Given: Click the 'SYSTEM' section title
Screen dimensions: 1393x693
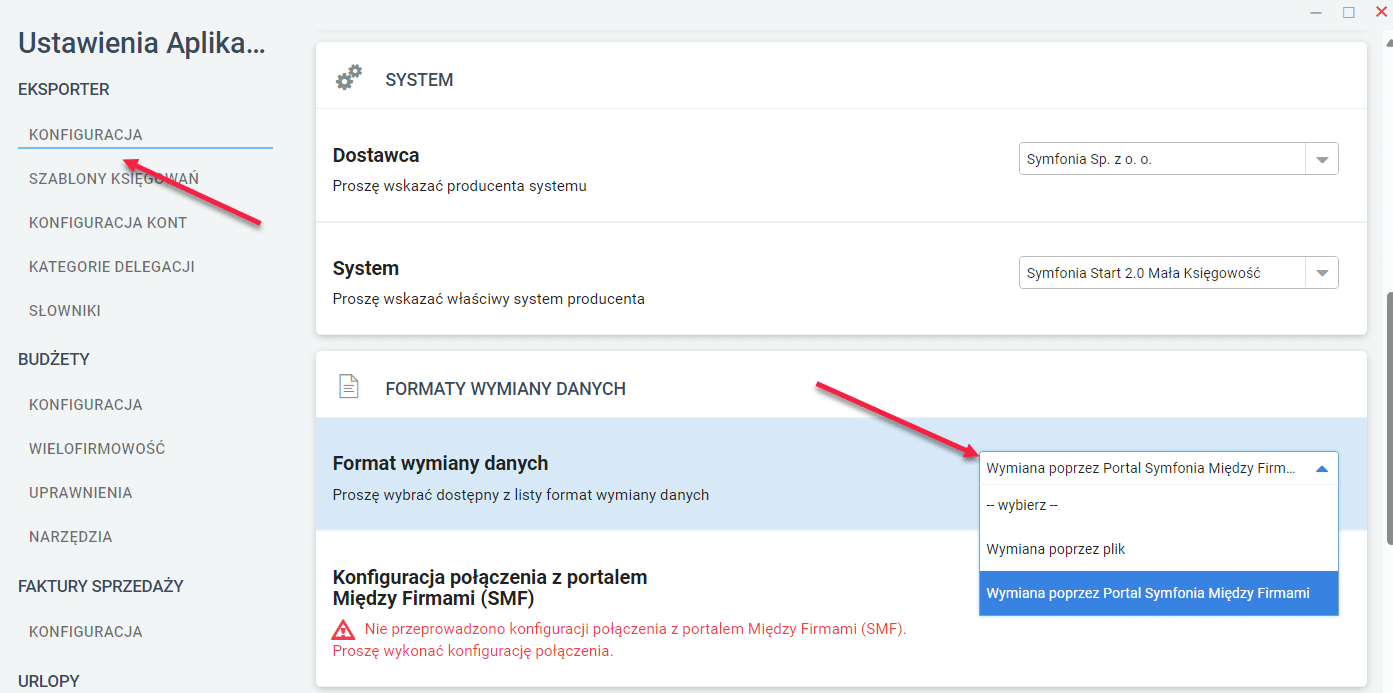Looking at the screenshot, I should pos(419,80).
